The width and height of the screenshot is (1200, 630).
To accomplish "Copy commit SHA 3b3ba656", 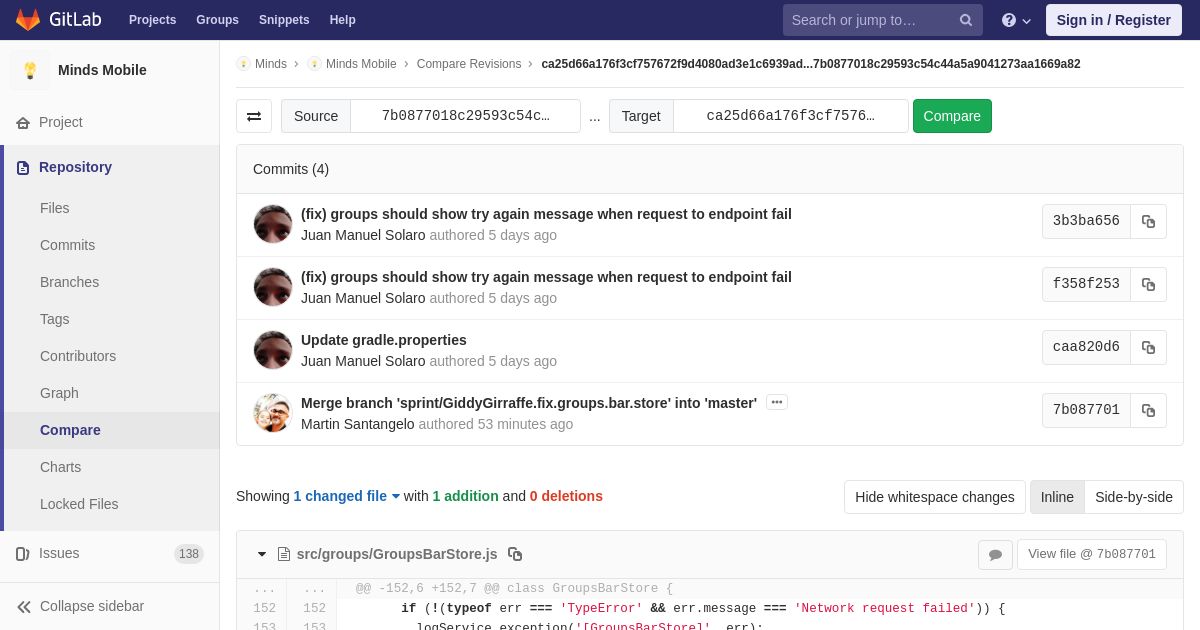I will [1148, 221].
